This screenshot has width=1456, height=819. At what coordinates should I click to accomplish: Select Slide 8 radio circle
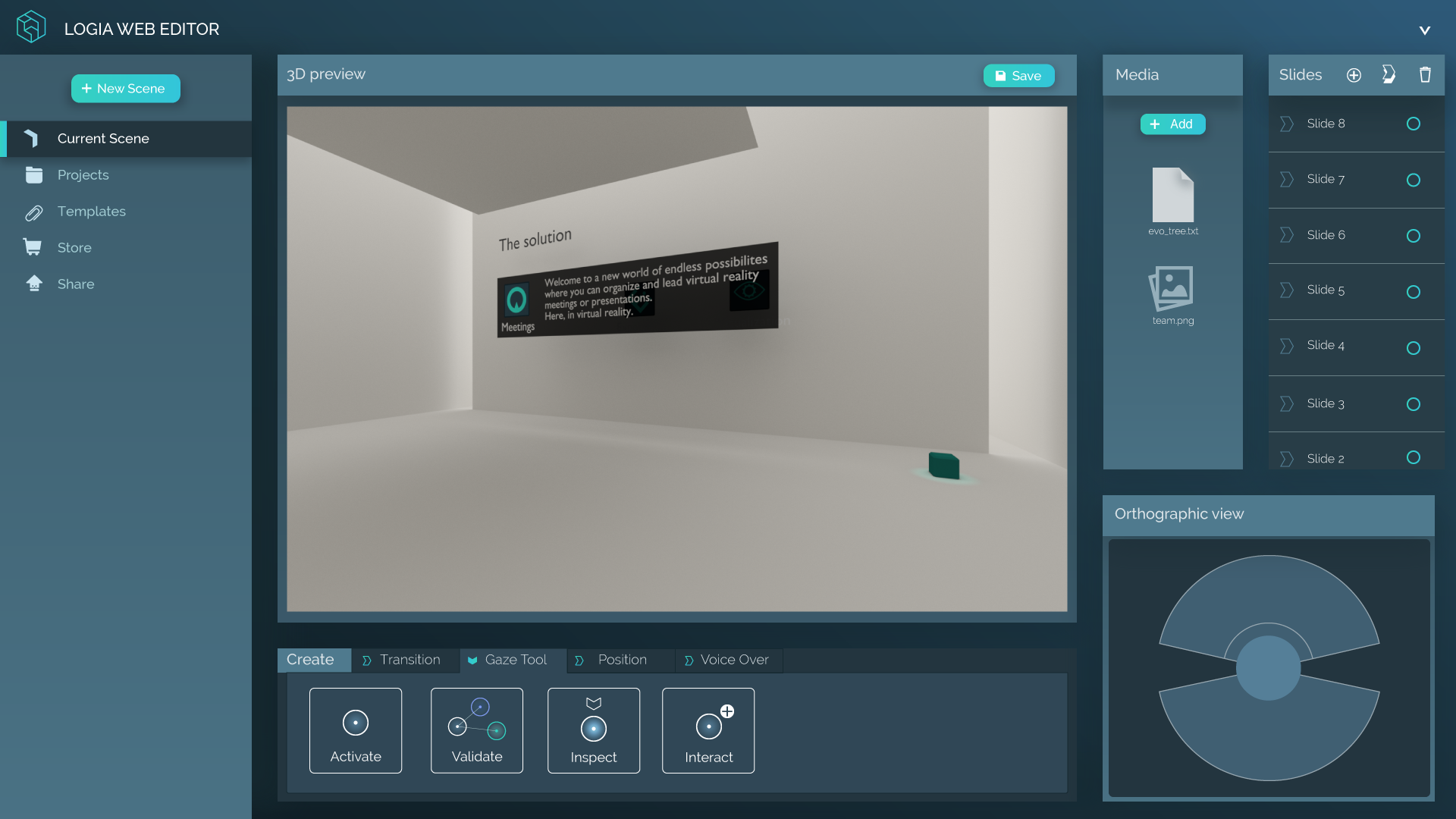[1414, 124]
